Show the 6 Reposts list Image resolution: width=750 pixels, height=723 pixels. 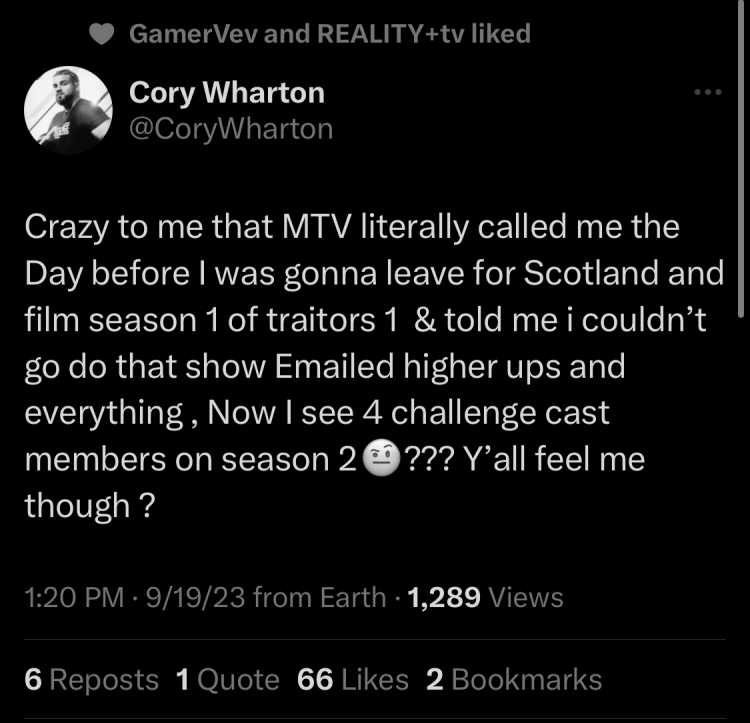[x=91, y=679]
